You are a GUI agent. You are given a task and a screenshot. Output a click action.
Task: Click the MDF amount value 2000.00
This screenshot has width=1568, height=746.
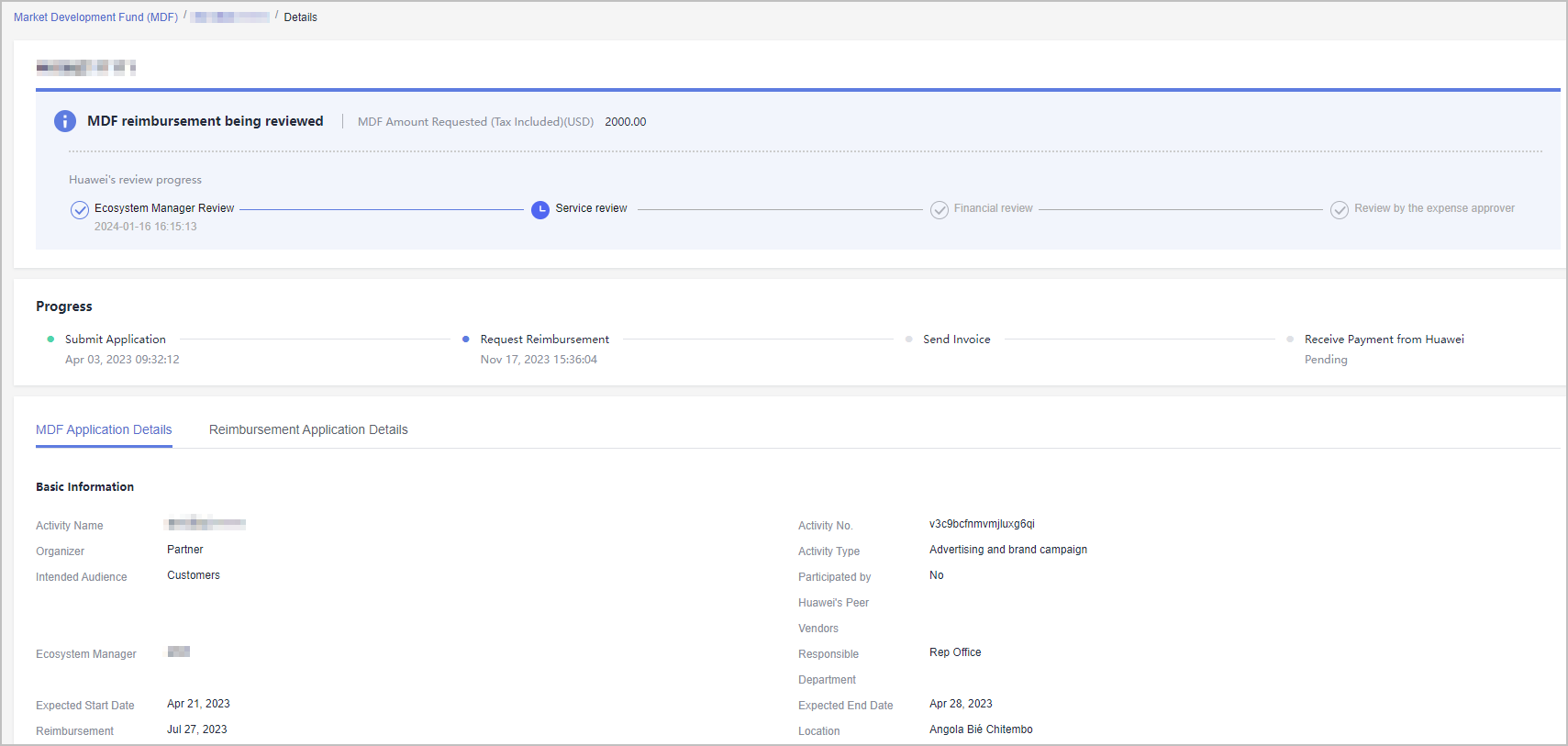[625, 122]
